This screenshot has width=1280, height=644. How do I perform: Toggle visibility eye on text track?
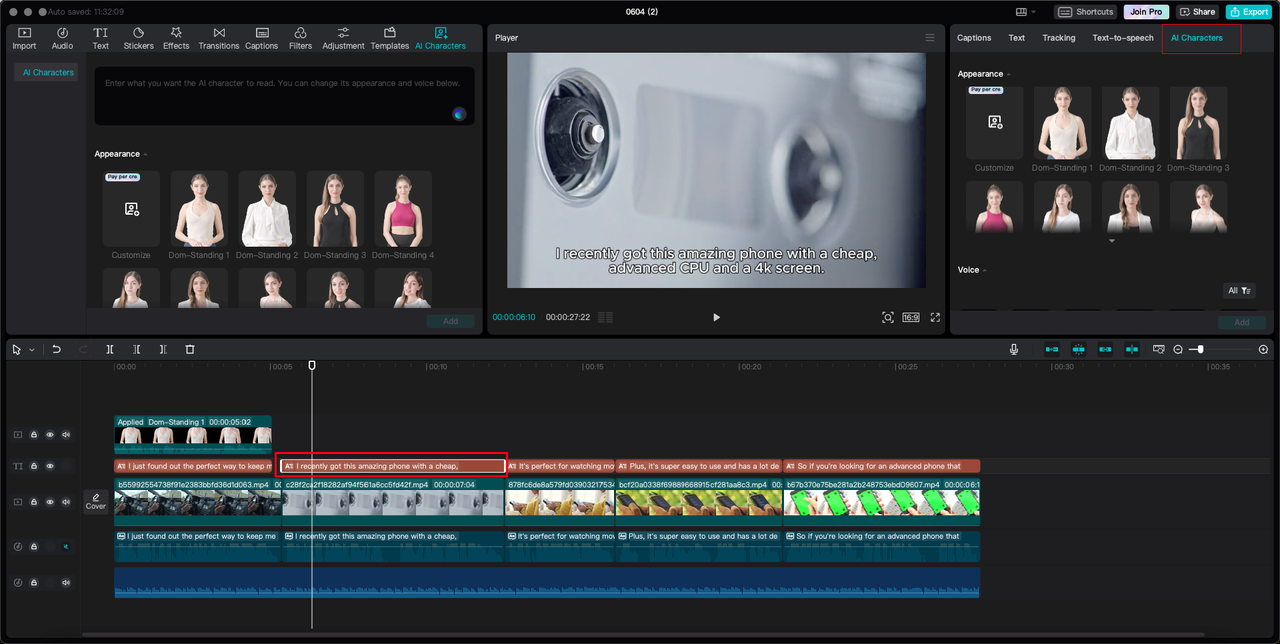(50, 466)
